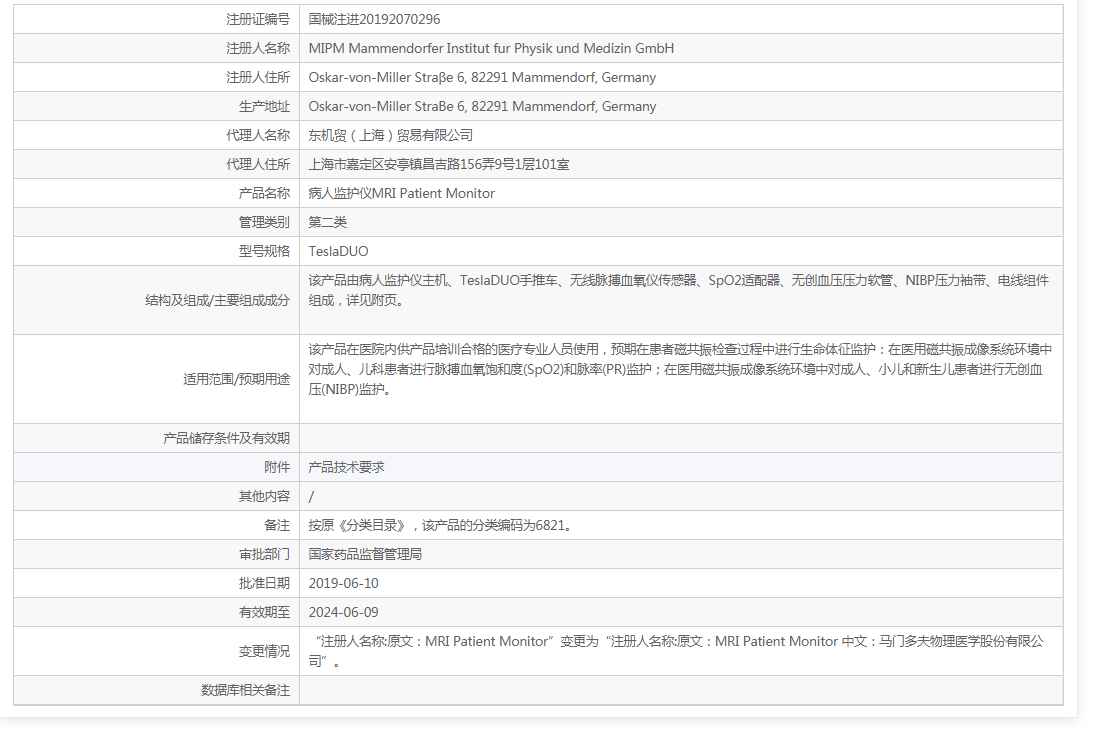Select the 附件 label
The height and width of the screenshot is (730, 1097).
(276, 468)
